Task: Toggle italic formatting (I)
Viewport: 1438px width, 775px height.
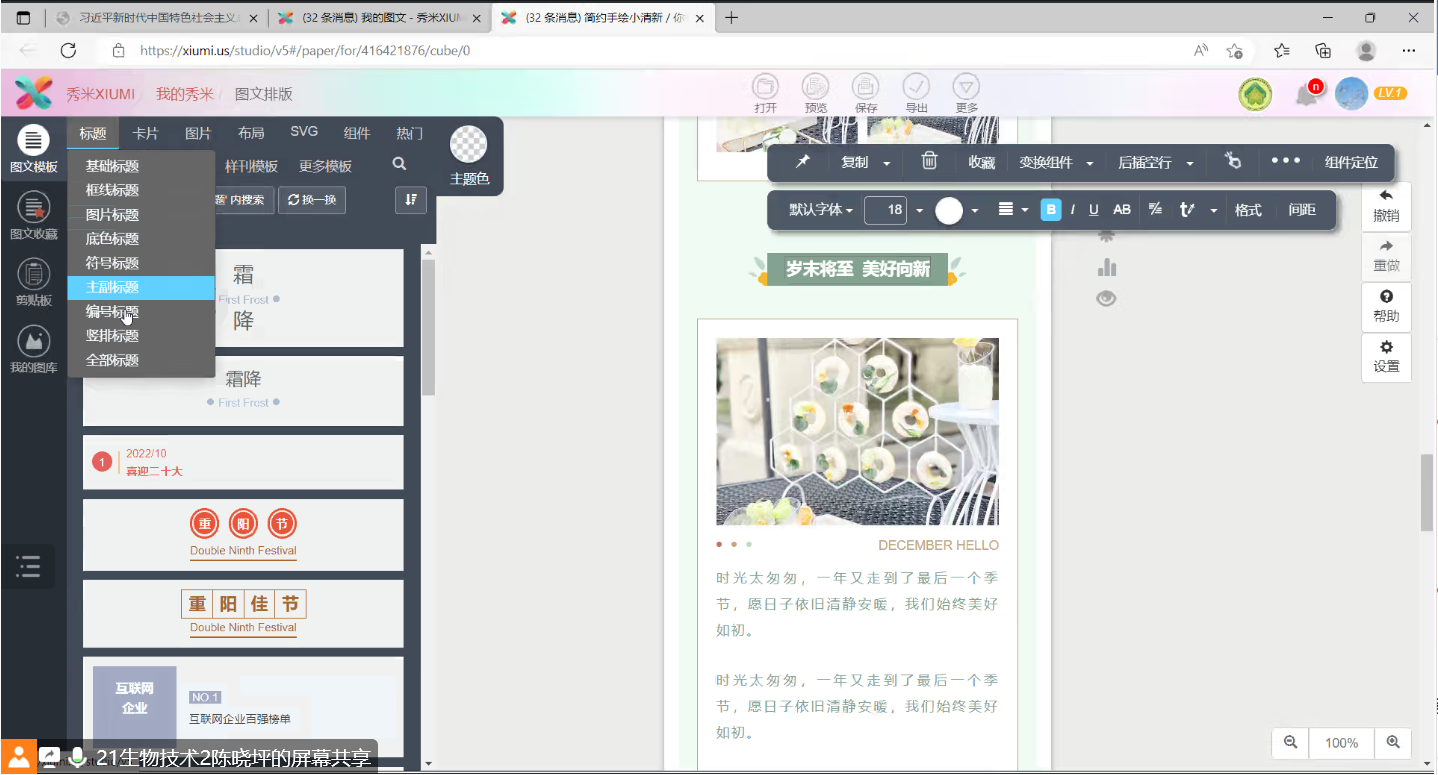Action: (x=1072, y=210)
